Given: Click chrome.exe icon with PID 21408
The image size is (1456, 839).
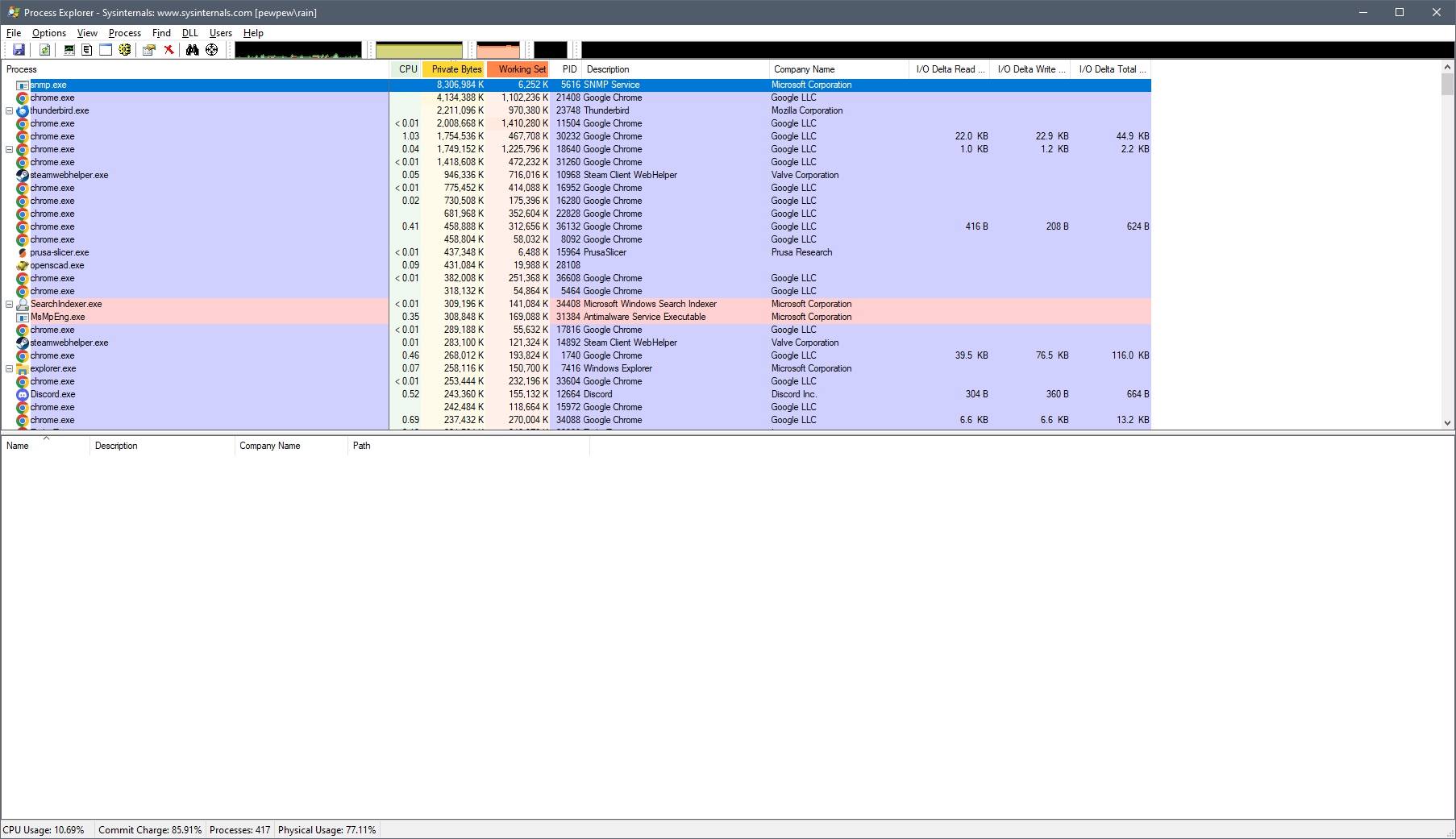Looking at the screenshot, I should [23, 98].
